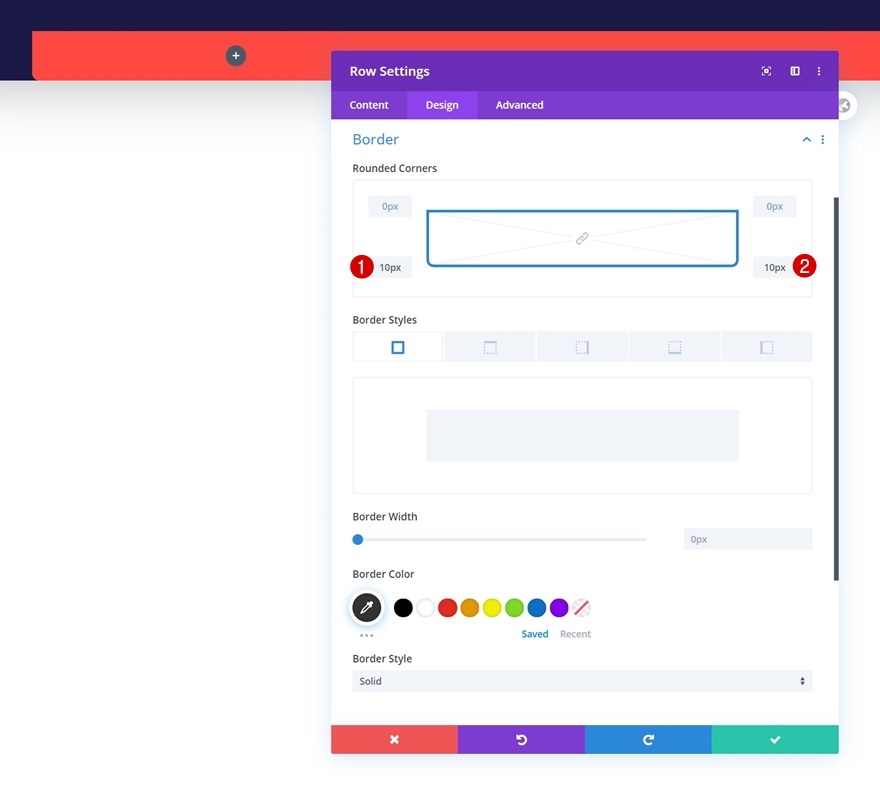Open Border section three-dot options
The image size is (880, 793).
point(823,140)
